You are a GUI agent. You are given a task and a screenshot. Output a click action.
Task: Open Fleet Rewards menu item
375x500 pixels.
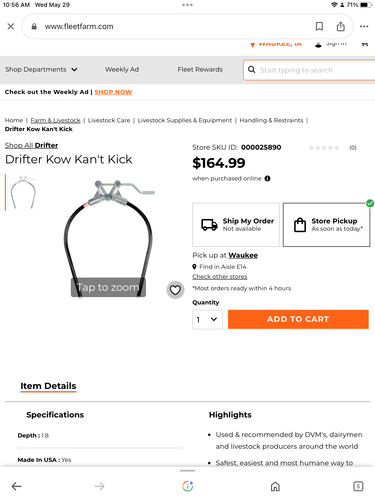click(200, 69)
